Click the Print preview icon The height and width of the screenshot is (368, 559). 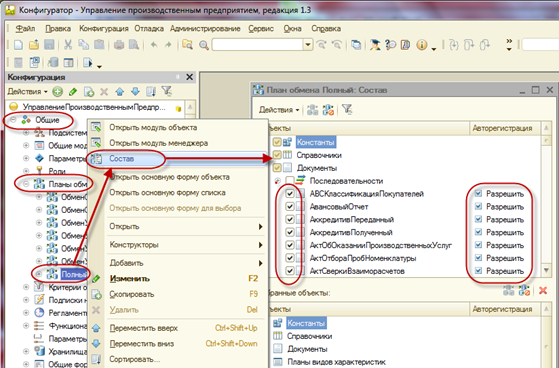[x=134, y=45]
